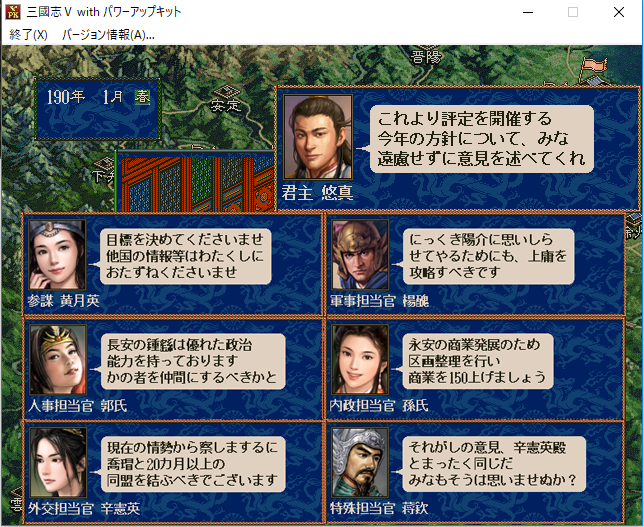
Task: Select diplomacy officer 辛憲英's portrait
Action: (x=58, y=463)
